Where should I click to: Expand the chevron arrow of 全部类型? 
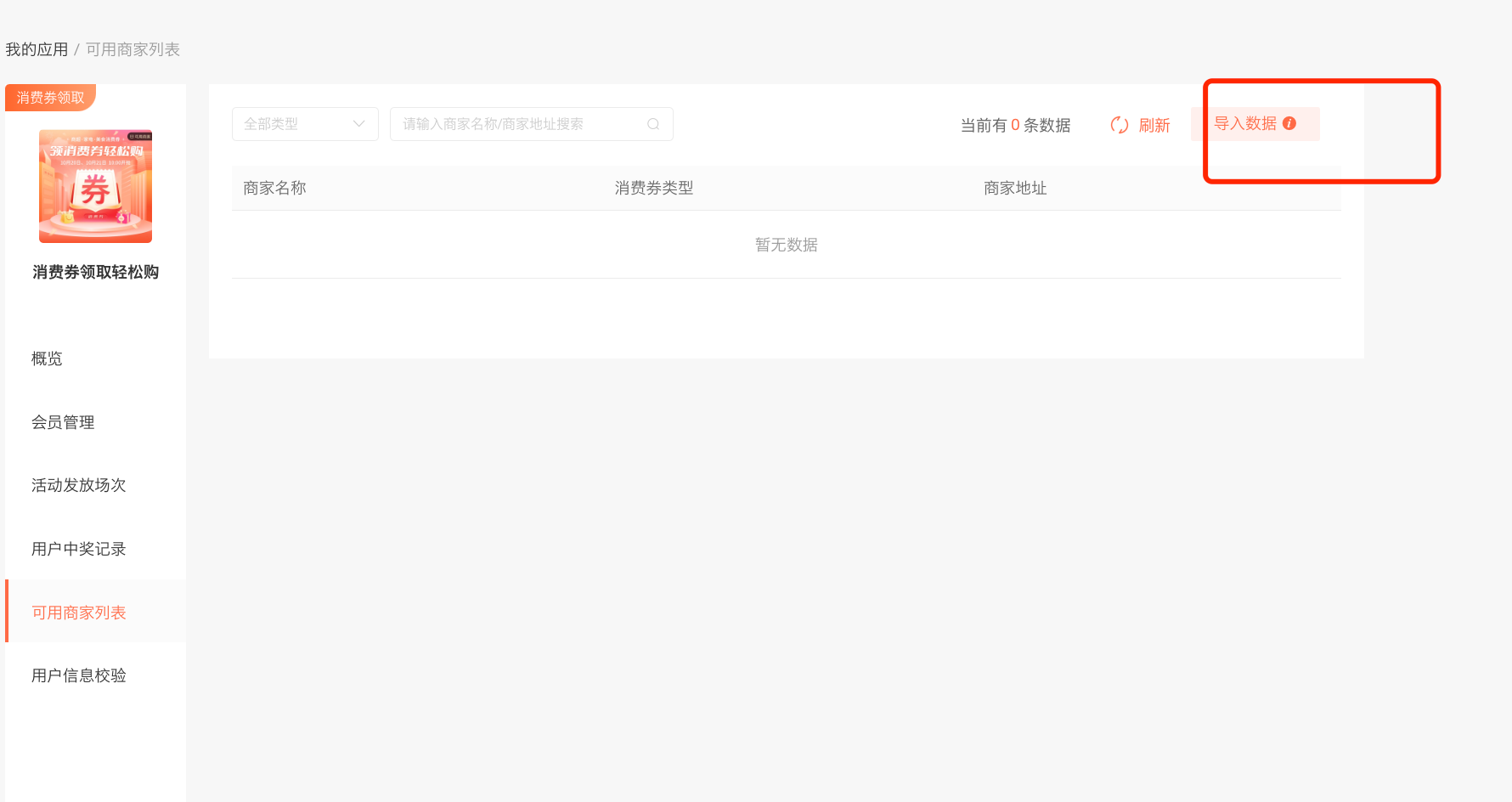click(359, 124)
